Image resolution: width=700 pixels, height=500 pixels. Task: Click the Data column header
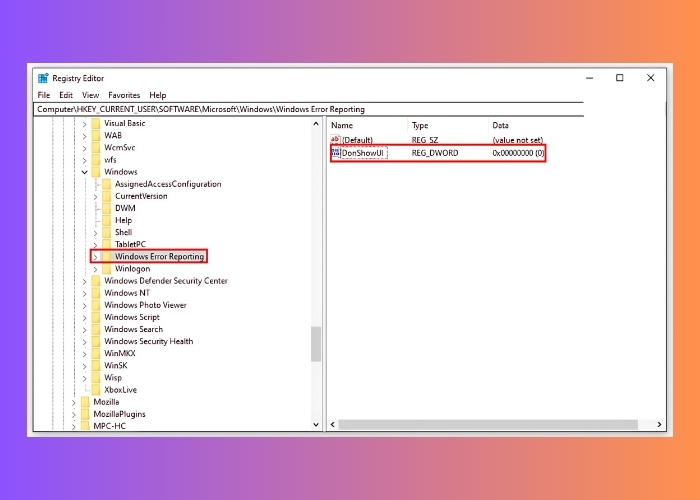500,126
